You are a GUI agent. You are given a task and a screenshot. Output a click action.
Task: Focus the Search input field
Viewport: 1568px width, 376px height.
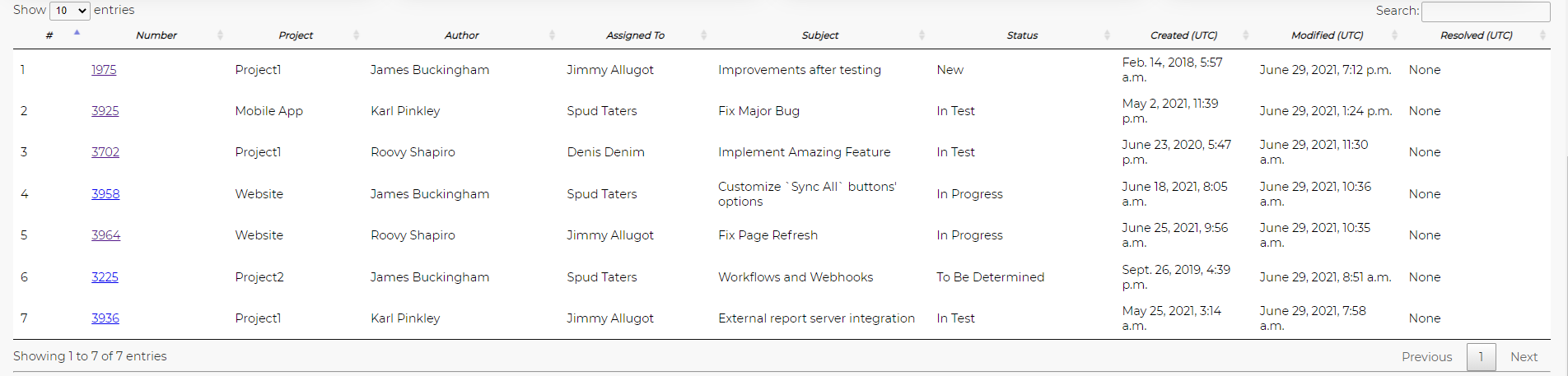(x=1486, y=12)
